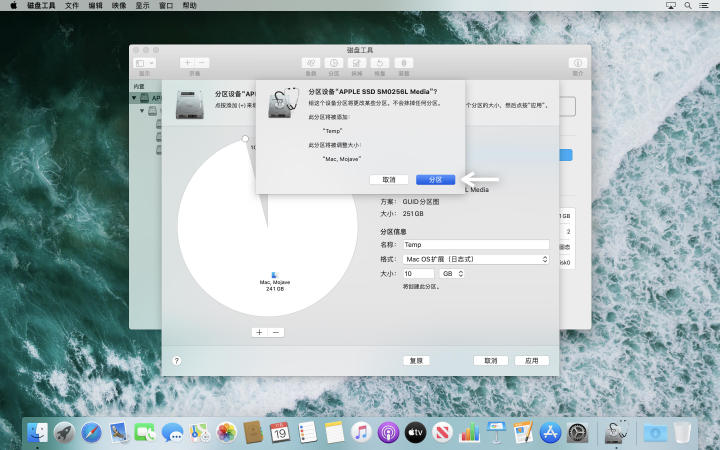Screen dimensions: 720x450
Task: Click the remove volume minus toolbar button
Action: pyautogui.click(x=202, y=63)
